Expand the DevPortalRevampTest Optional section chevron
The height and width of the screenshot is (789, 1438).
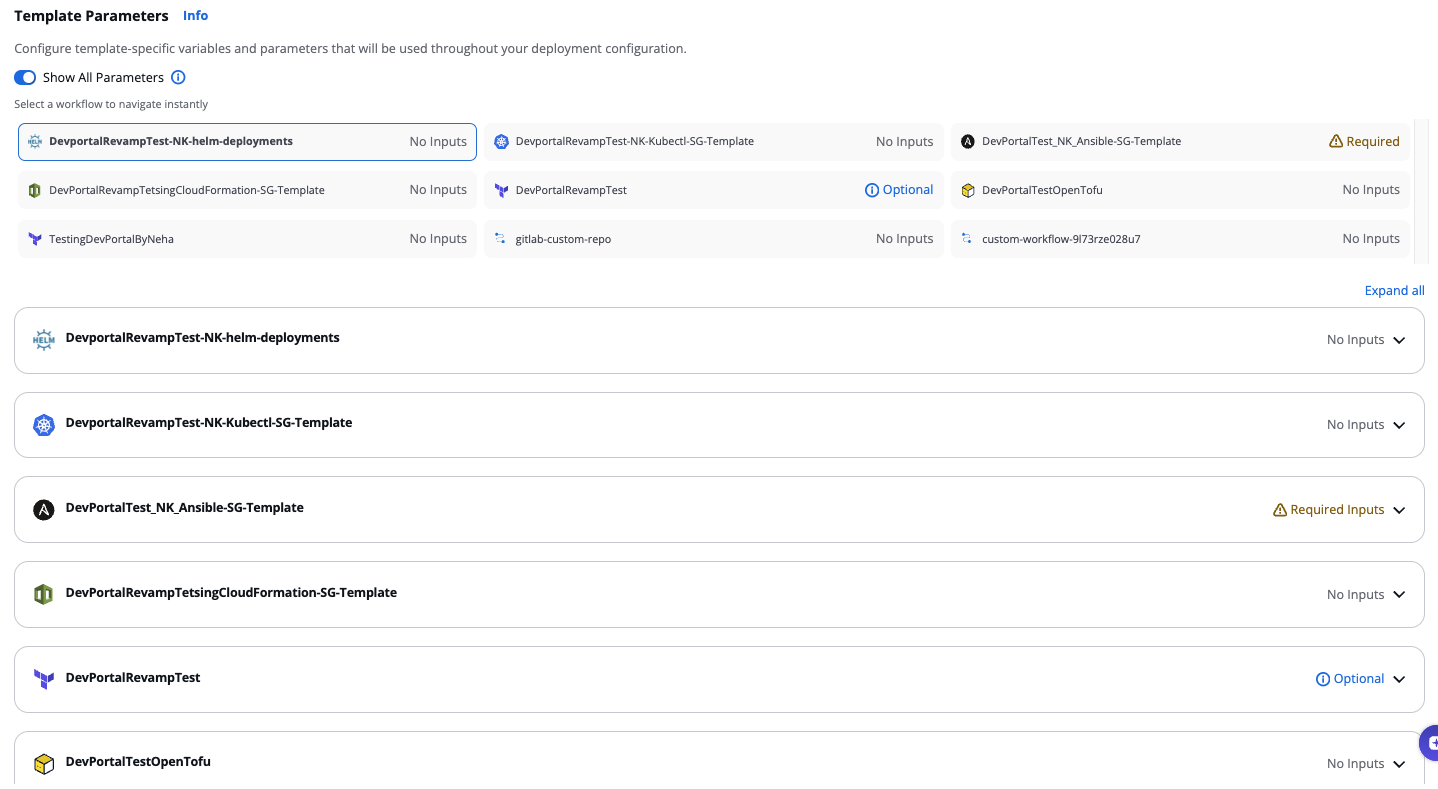tap(1399, 679)
